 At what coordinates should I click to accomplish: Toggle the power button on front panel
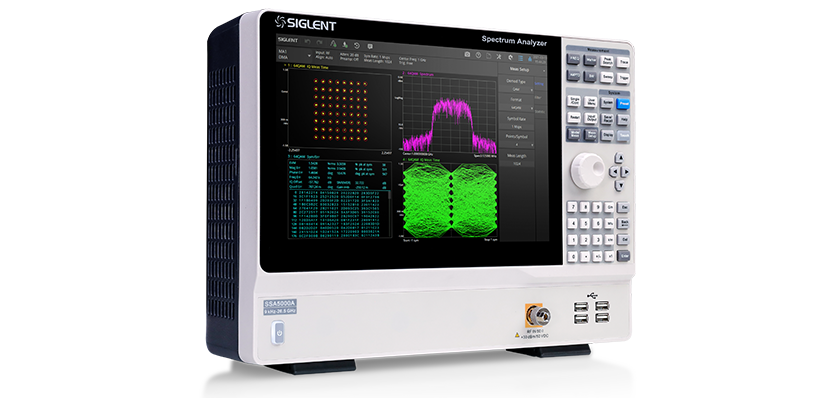click(278, 332)
